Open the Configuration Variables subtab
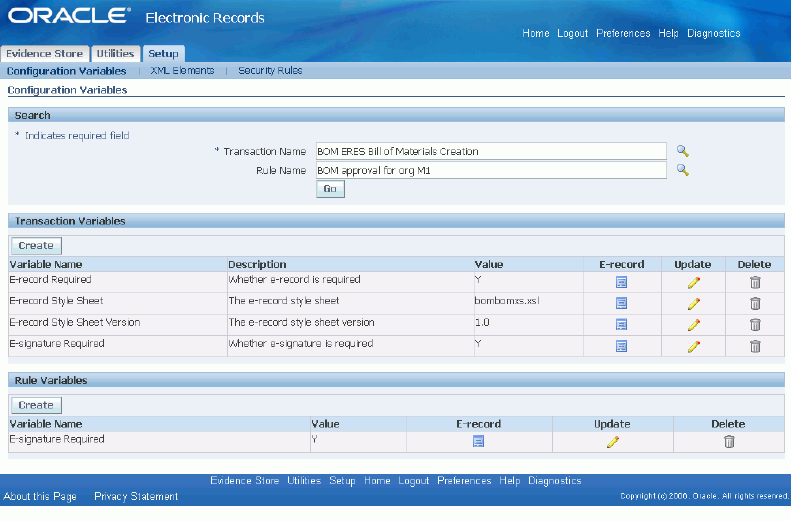 point(67,71)
